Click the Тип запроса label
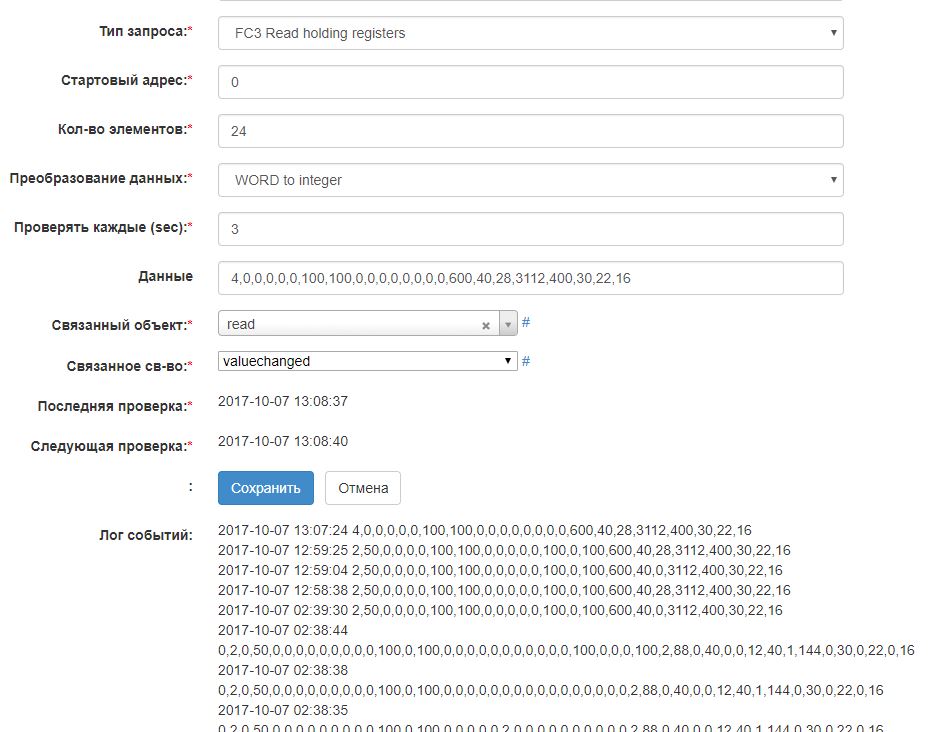 click(146, 32)
